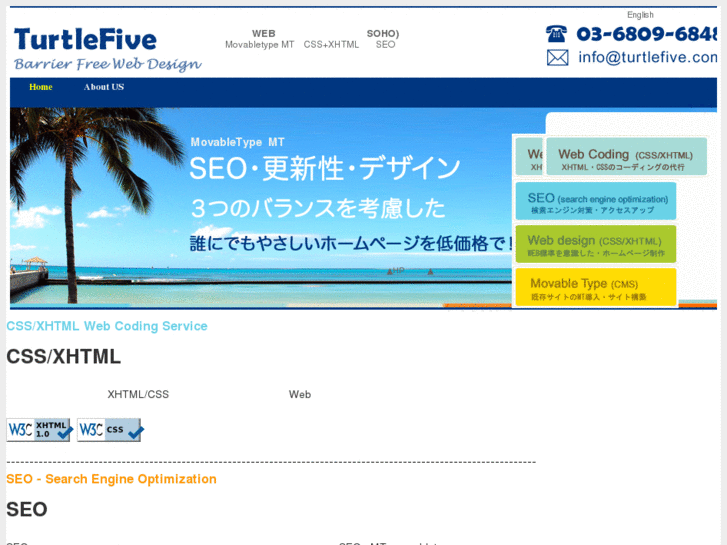
Task: Switch to the English language link
Action: click(x=640, y=15)
